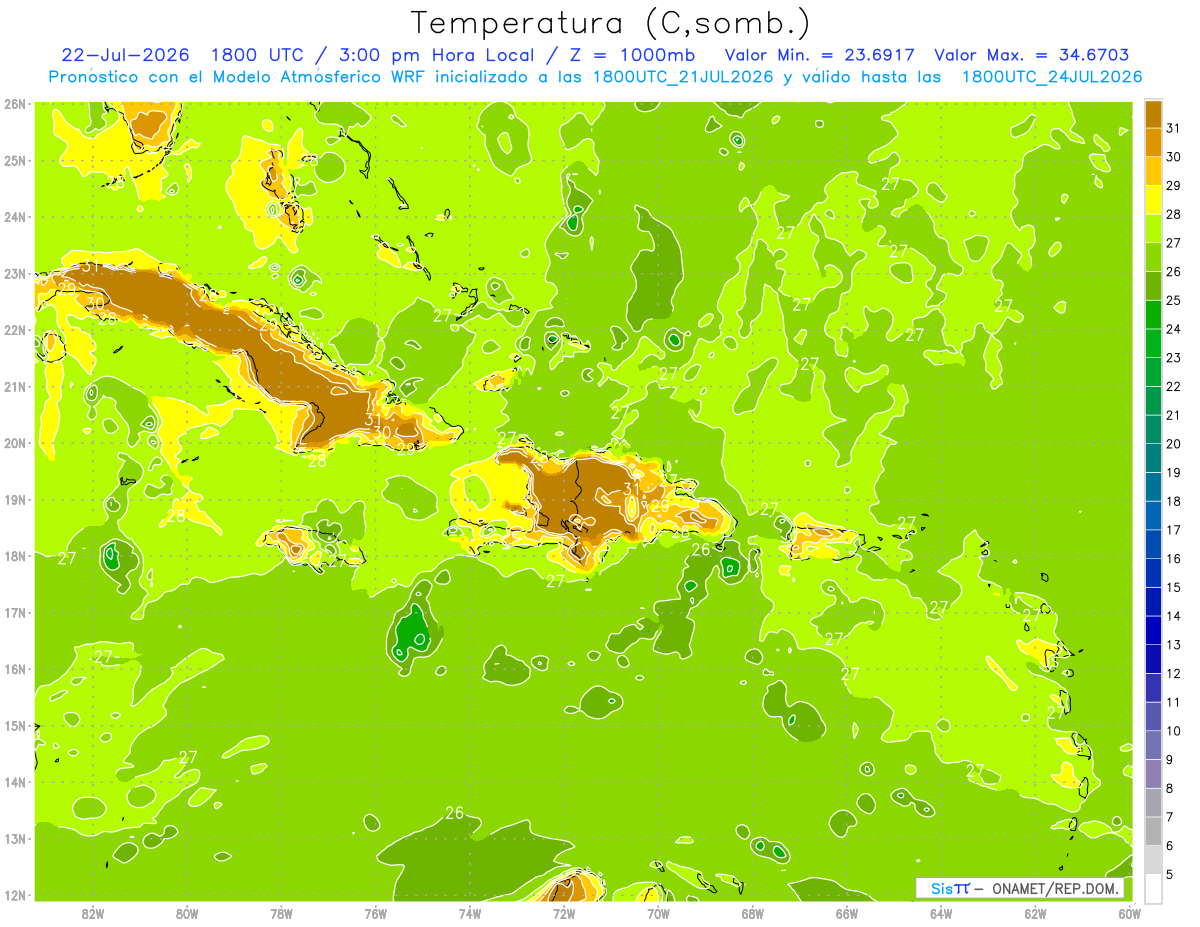Select the '24N' latitude axis label

(x=14, y=217)
